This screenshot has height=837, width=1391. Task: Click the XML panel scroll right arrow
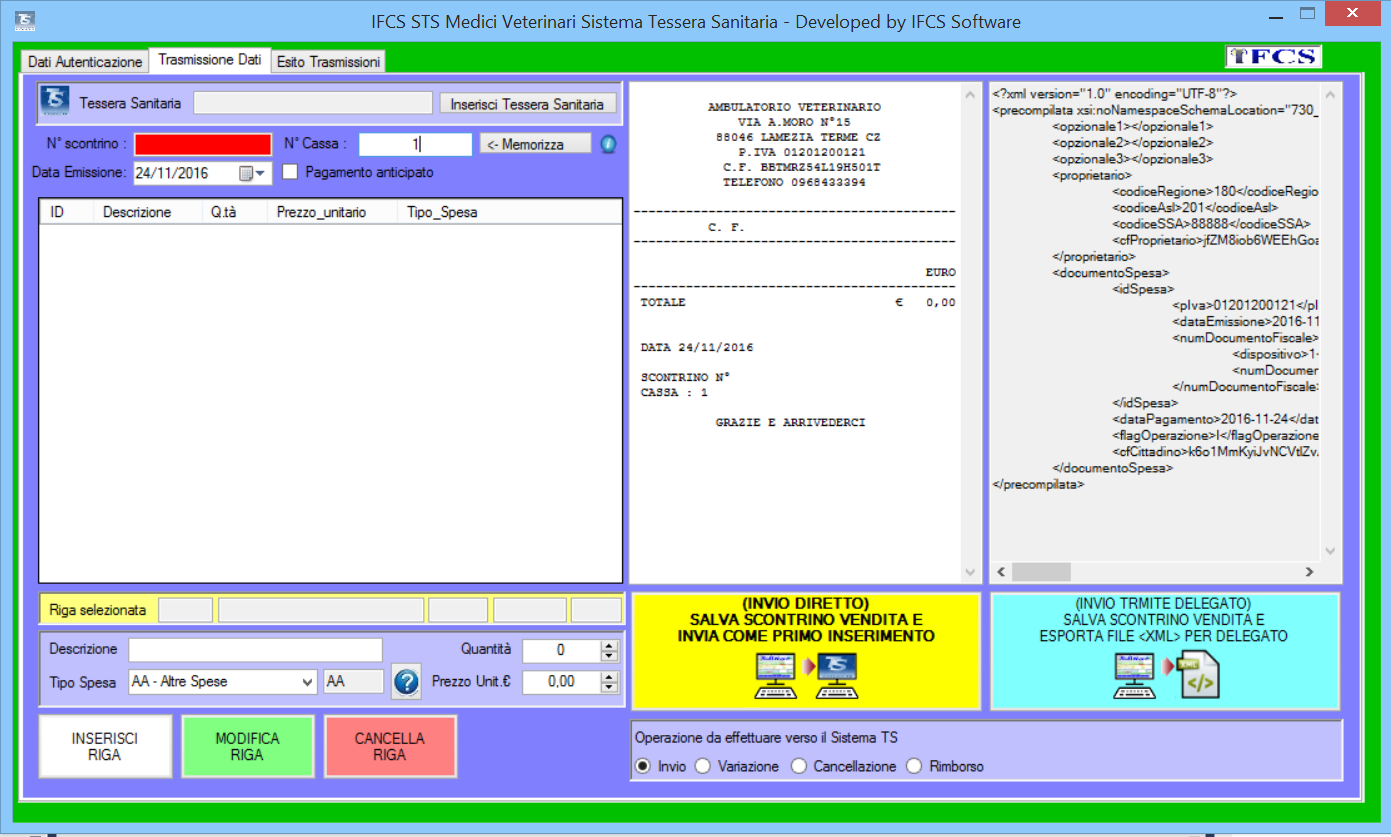point(1310,571)
